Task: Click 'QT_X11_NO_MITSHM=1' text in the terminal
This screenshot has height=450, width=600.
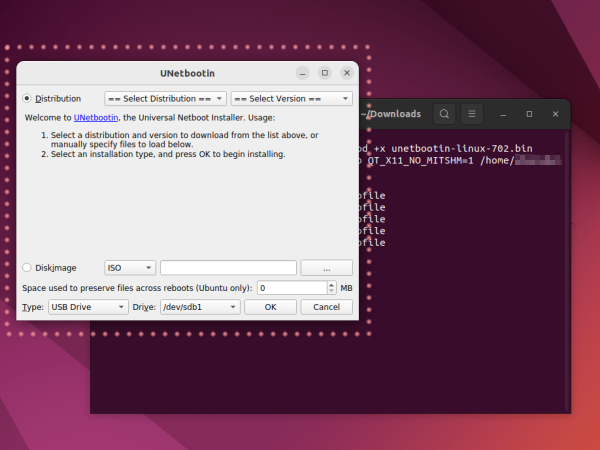Action: (x=421, y=160)
